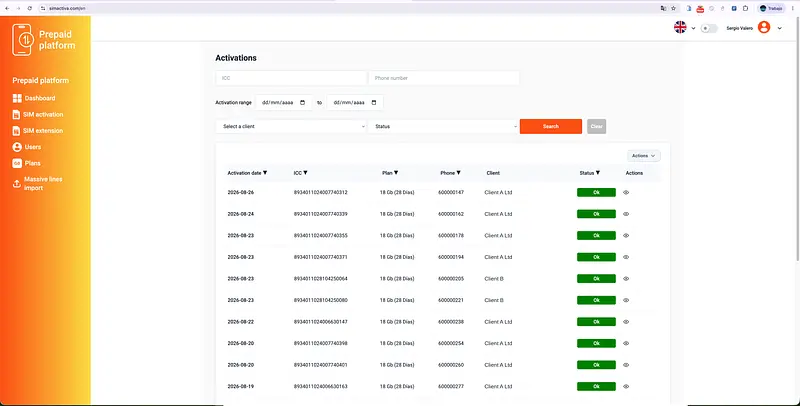800x406 pixels.
Task: Click the orange user avatar icon
Action: pyautogui.click(x=764, y=27)
